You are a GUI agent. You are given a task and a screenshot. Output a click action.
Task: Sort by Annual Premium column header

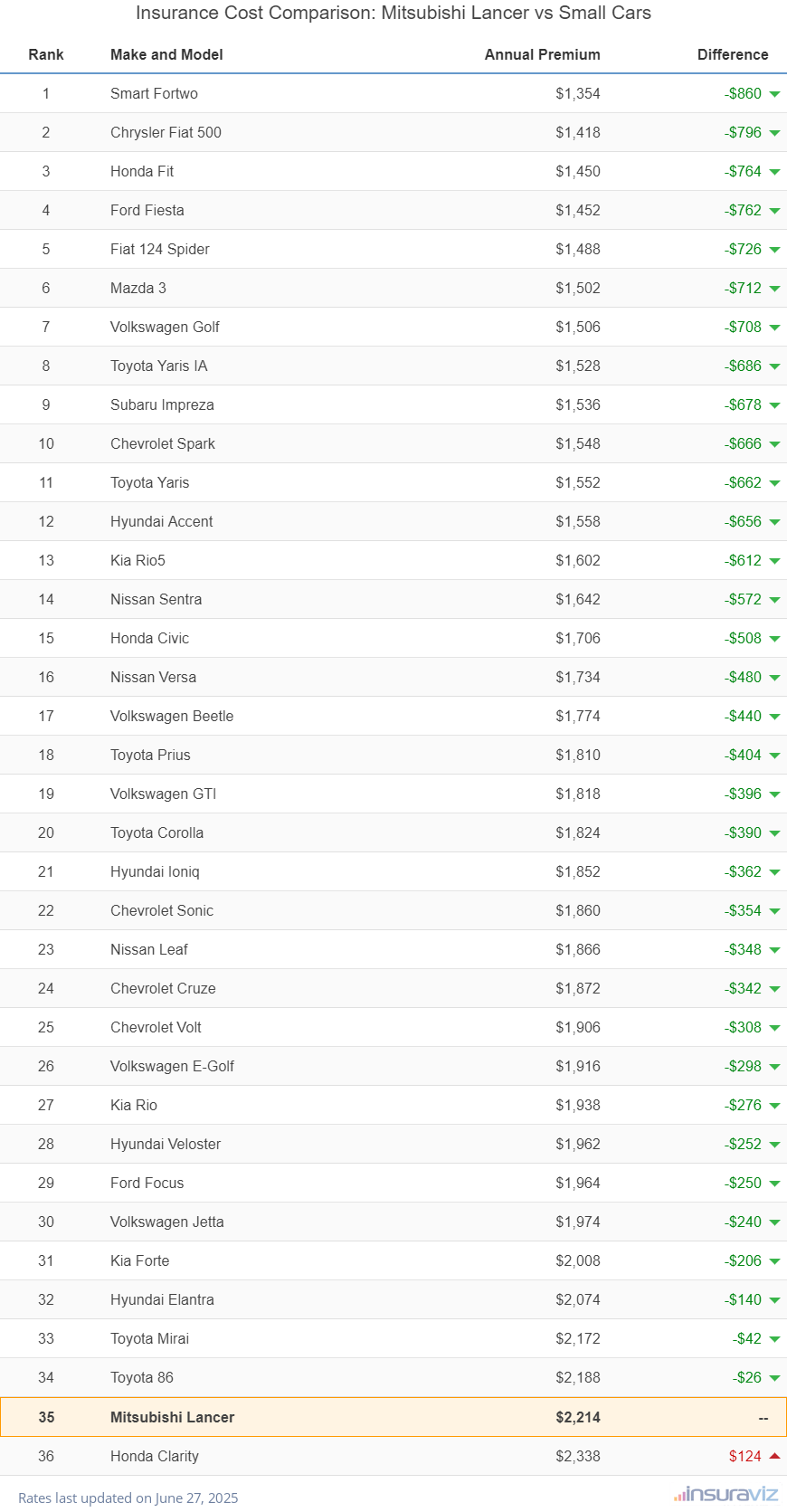(543, 54)
